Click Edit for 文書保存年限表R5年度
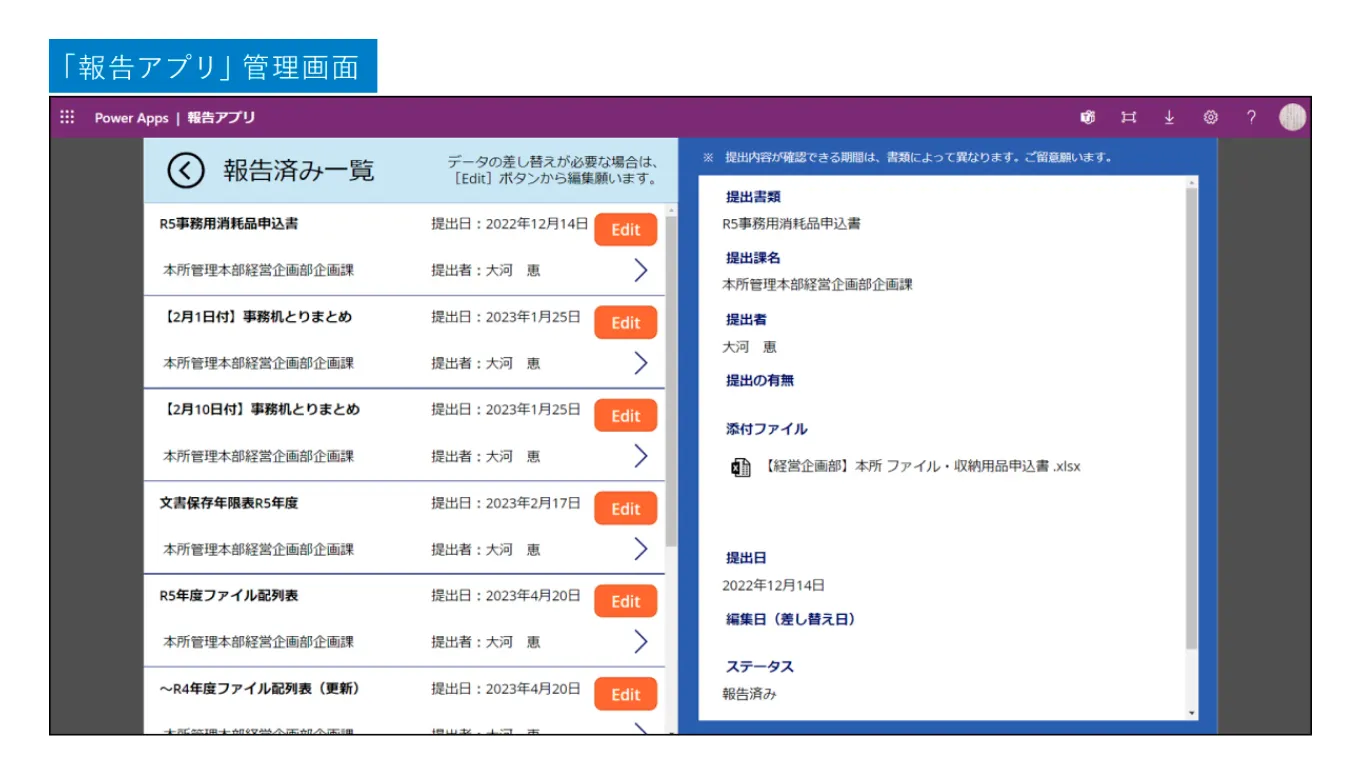 [x=625, y=509]
